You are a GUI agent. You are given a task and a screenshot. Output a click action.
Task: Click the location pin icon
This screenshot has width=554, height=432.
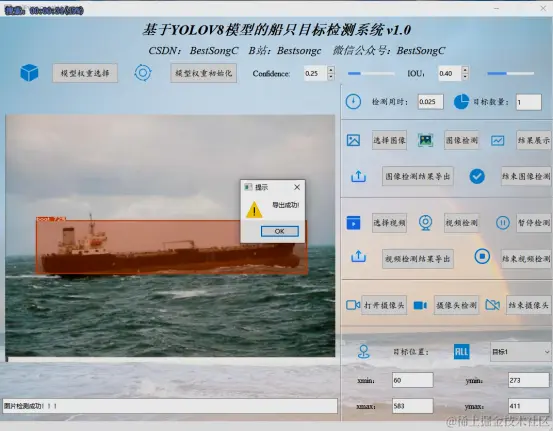364,352
